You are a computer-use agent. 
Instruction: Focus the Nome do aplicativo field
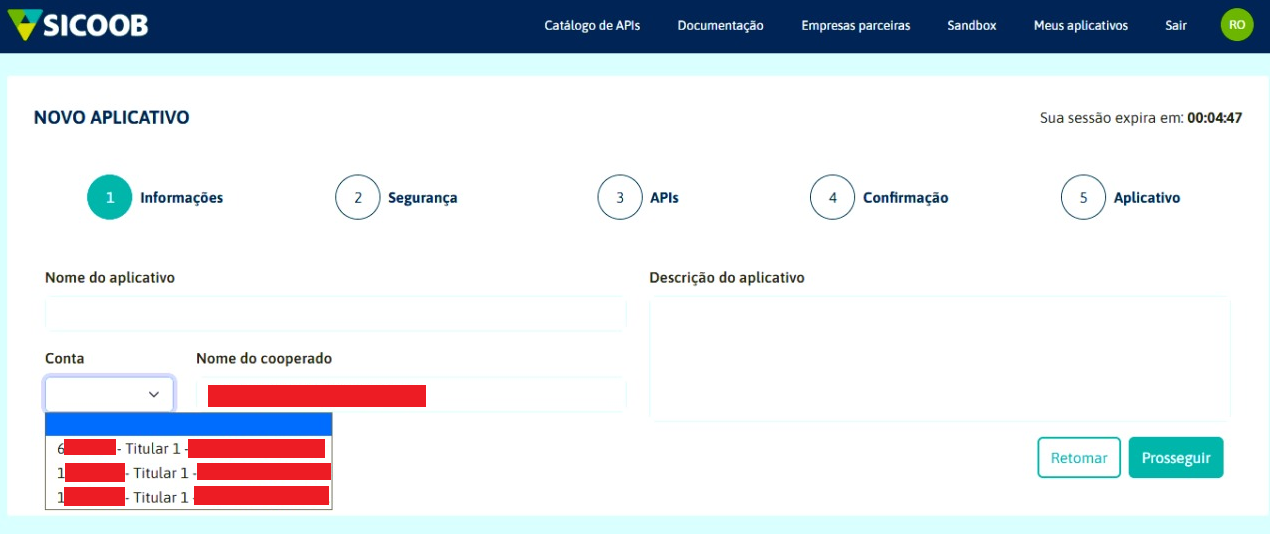335,314
